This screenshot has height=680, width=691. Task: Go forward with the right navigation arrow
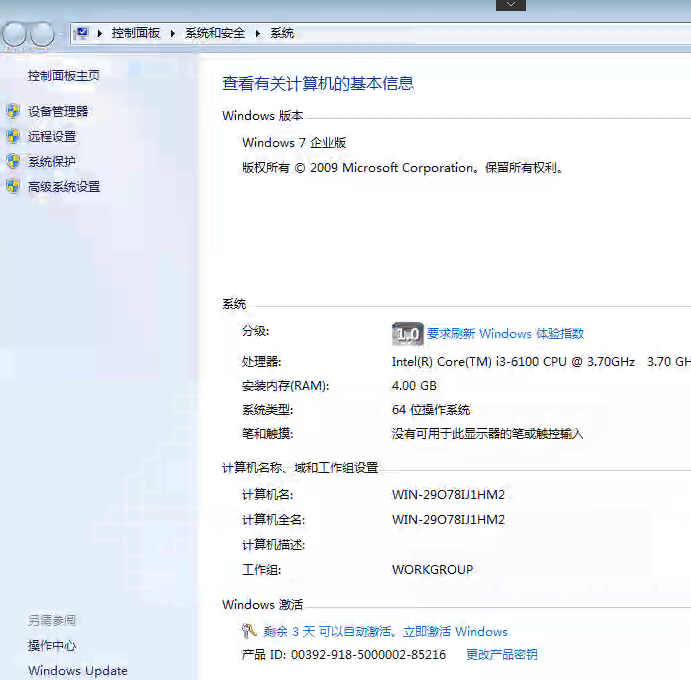(42, 34)
